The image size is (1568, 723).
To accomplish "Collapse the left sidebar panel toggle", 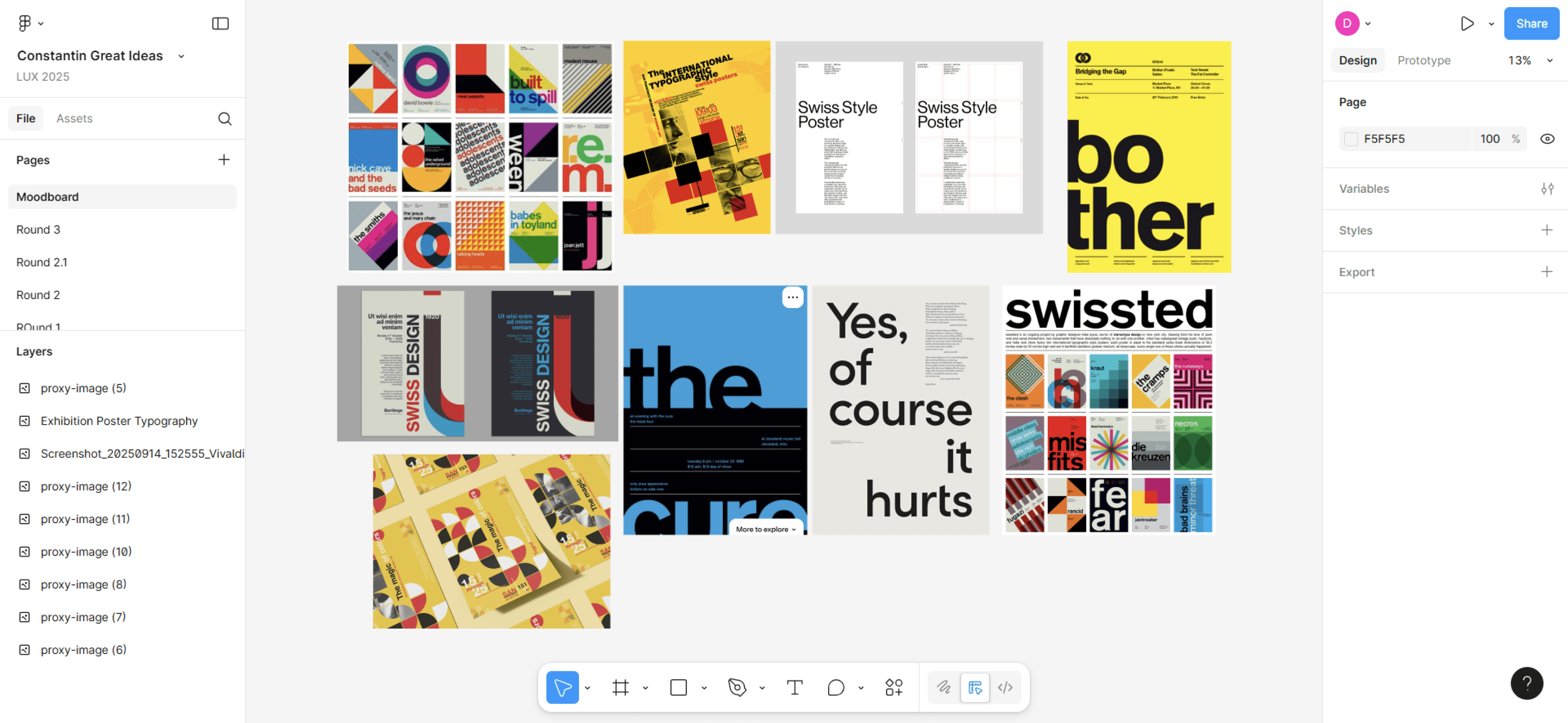I will tap(220, 24).
